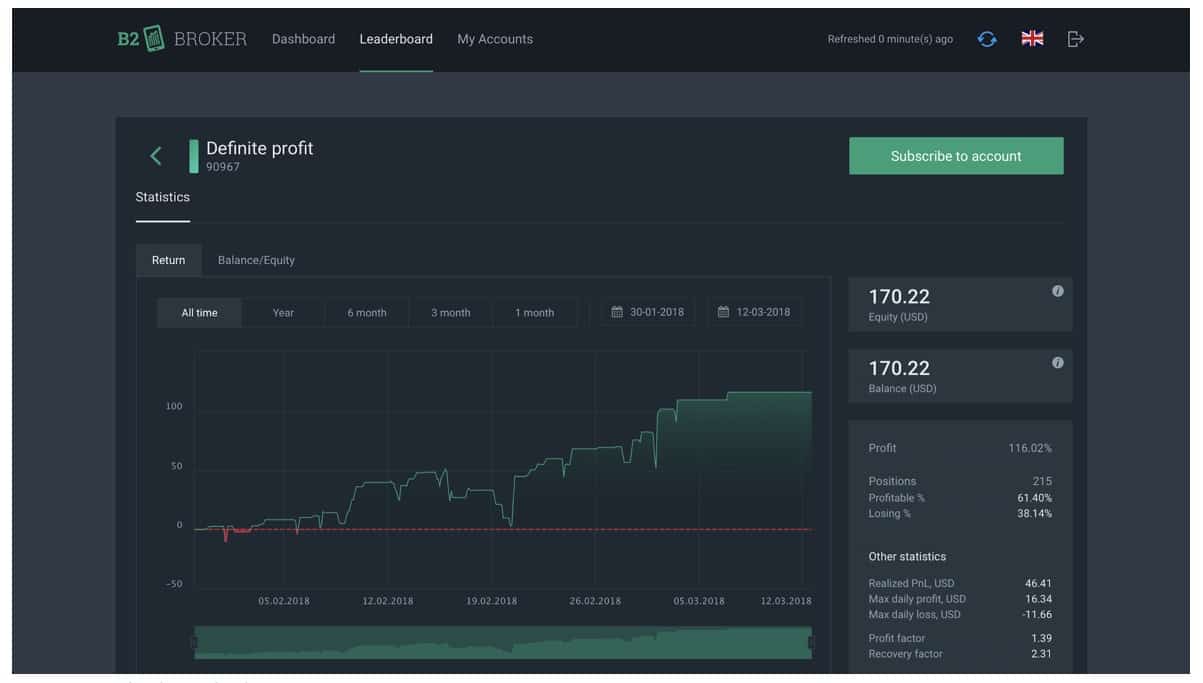Click the Equity info icon

[1058, 291]
